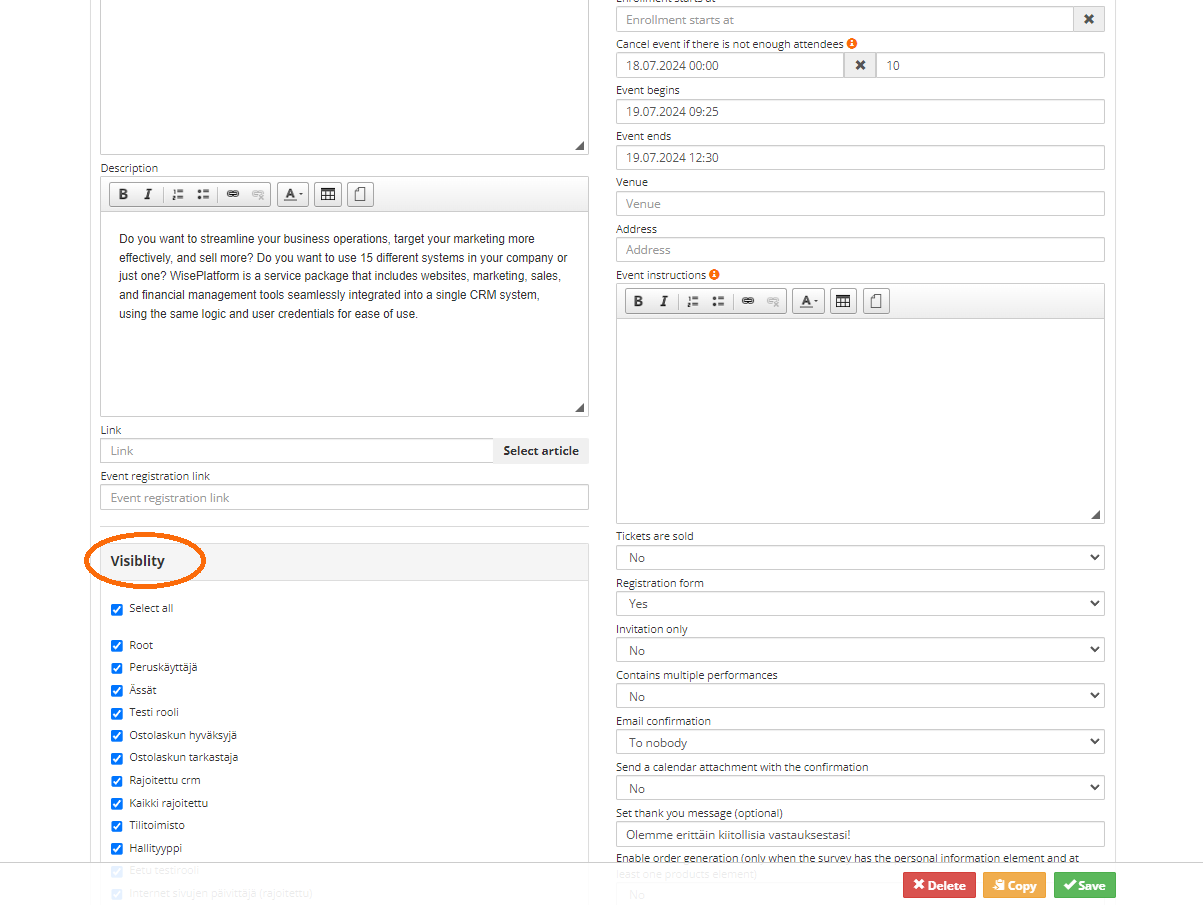
Task: Open the Registration form dropdown
Action: coord(860,603)
